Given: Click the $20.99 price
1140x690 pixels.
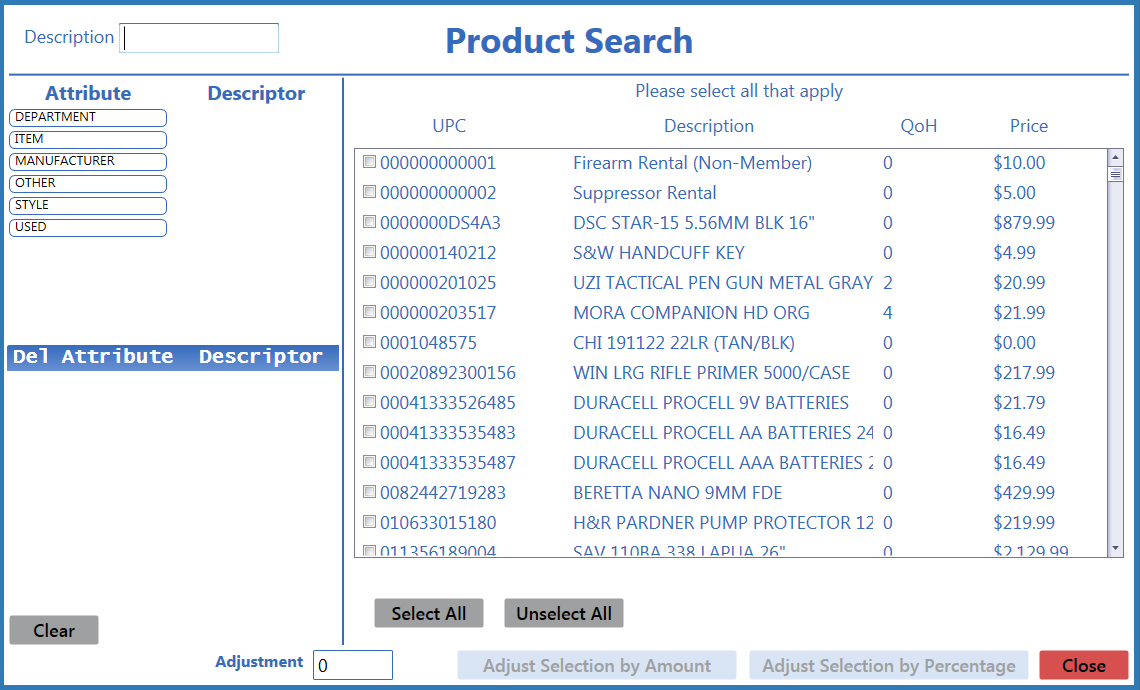Looking at the screenshot, I should point(1019,283).
